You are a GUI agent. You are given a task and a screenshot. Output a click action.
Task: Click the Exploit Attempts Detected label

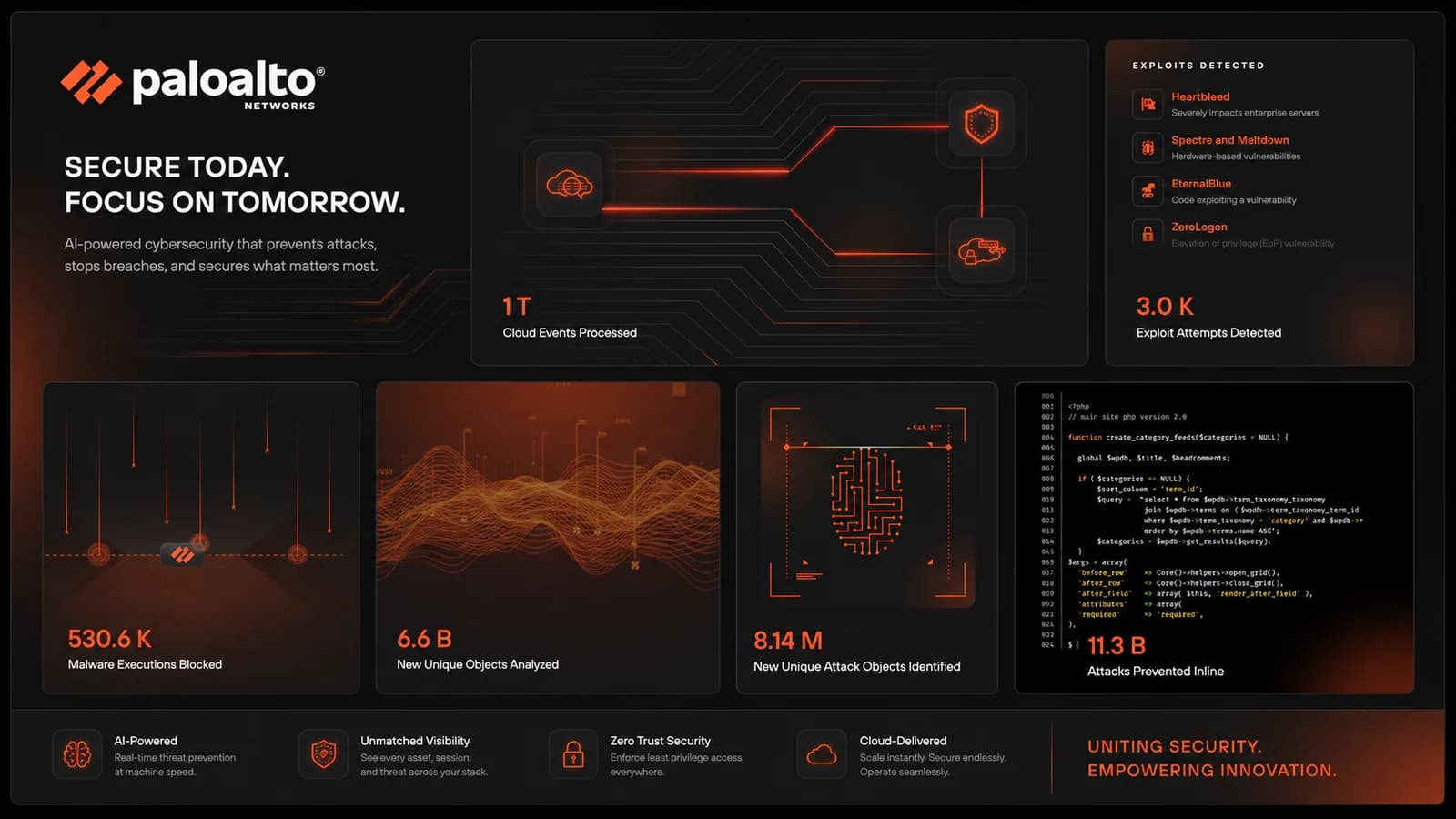1208,333
